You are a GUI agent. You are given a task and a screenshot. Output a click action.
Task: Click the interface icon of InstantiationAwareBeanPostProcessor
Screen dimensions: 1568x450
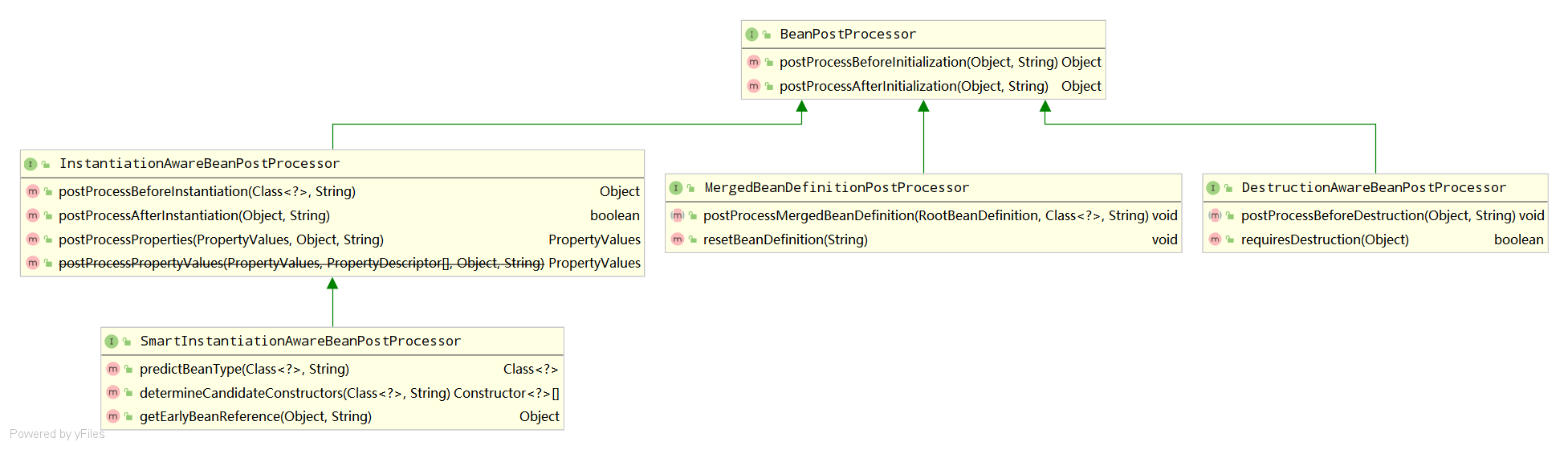coord(31,164)
